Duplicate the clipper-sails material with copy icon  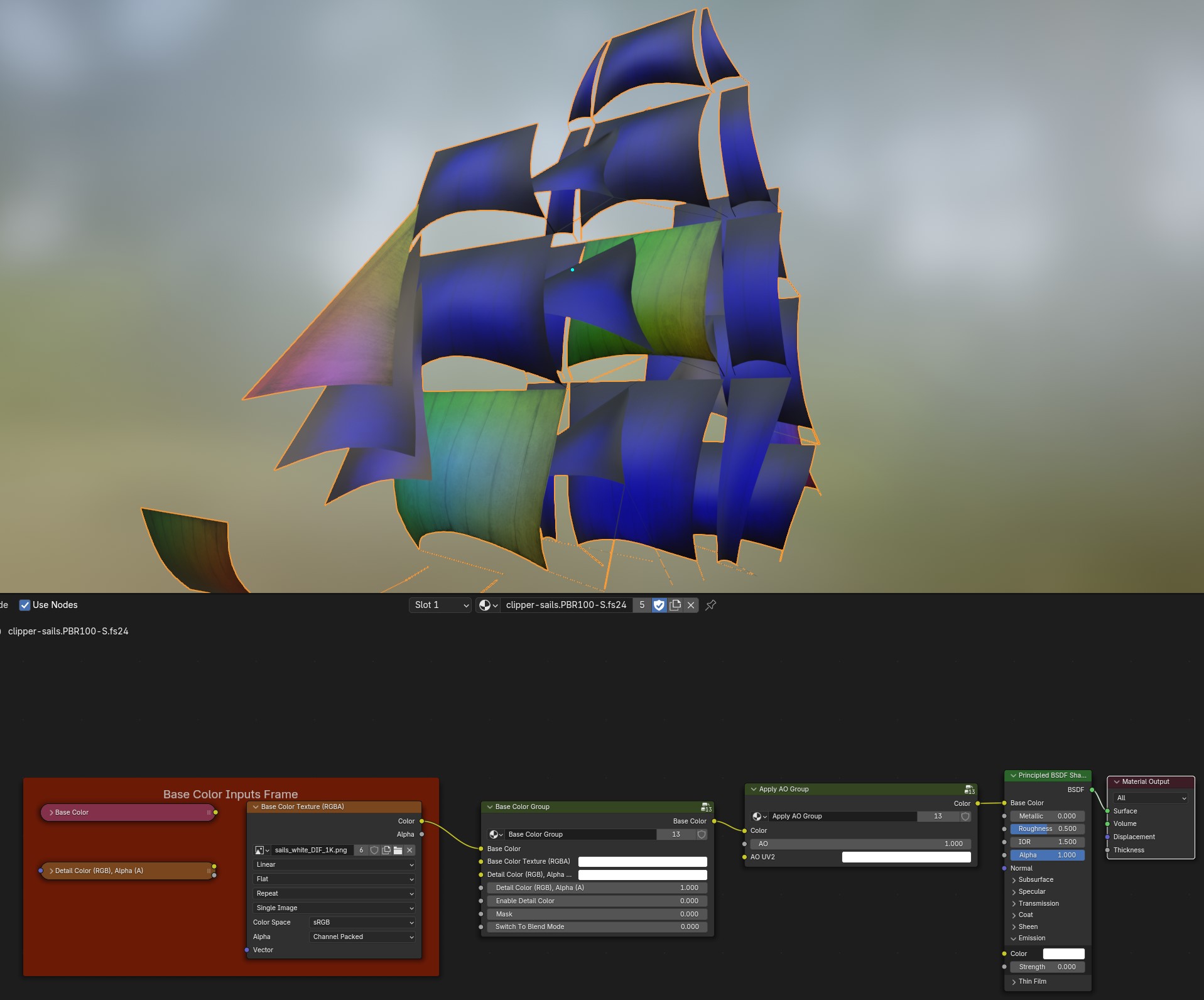tap(675, 605)
